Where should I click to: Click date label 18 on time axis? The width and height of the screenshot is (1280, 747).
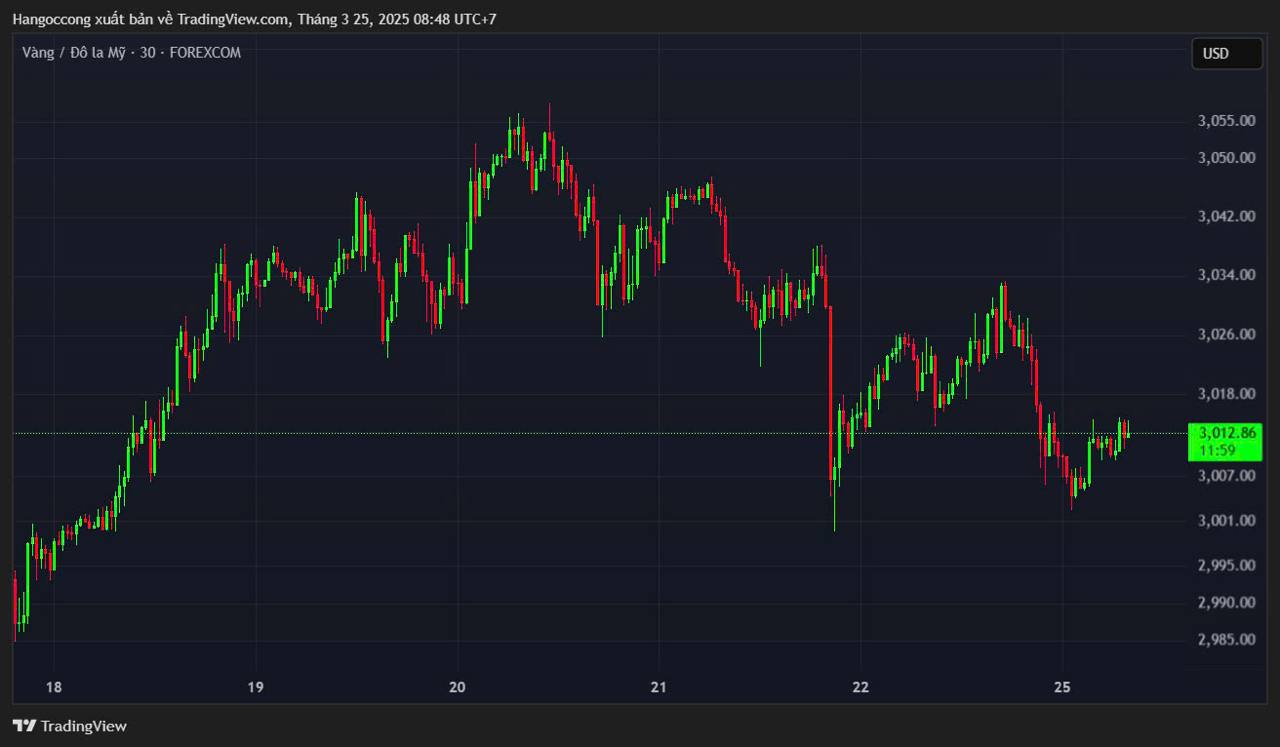54,687
